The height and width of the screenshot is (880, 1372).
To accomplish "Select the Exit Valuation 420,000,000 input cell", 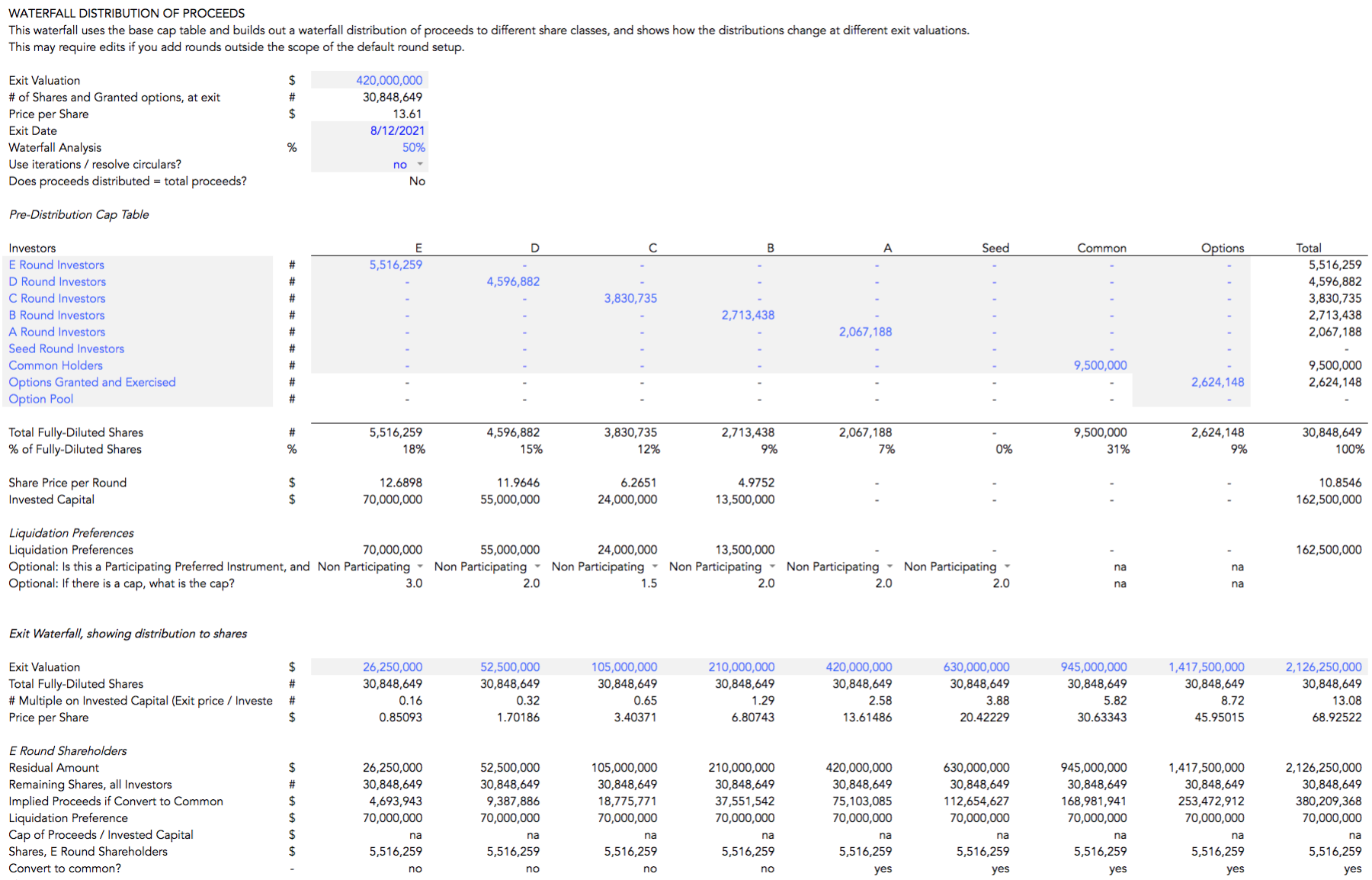I will point(370,80).
